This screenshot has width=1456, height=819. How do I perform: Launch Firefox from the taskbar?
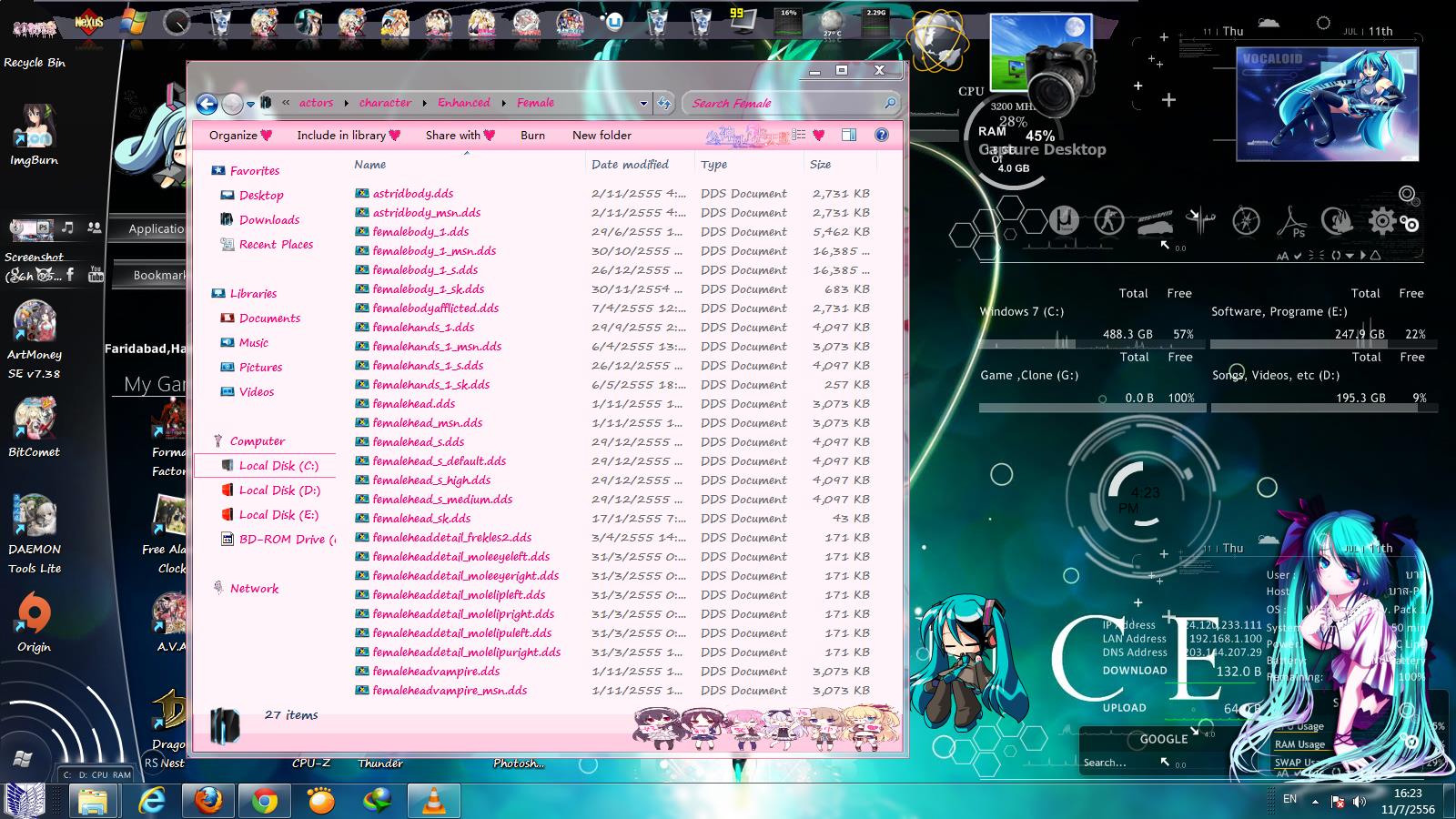[207, 801]
